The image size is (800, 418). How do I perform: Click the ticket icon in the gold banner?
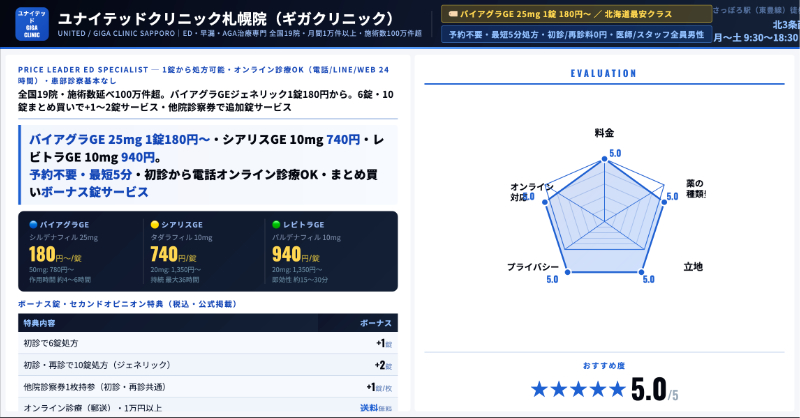click(x=453, y=14)
